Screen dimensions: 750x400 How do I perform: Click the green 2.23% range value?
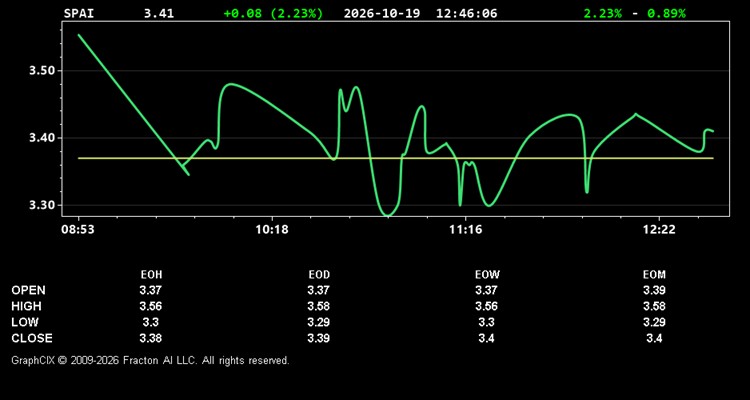(x=603, y=13)
